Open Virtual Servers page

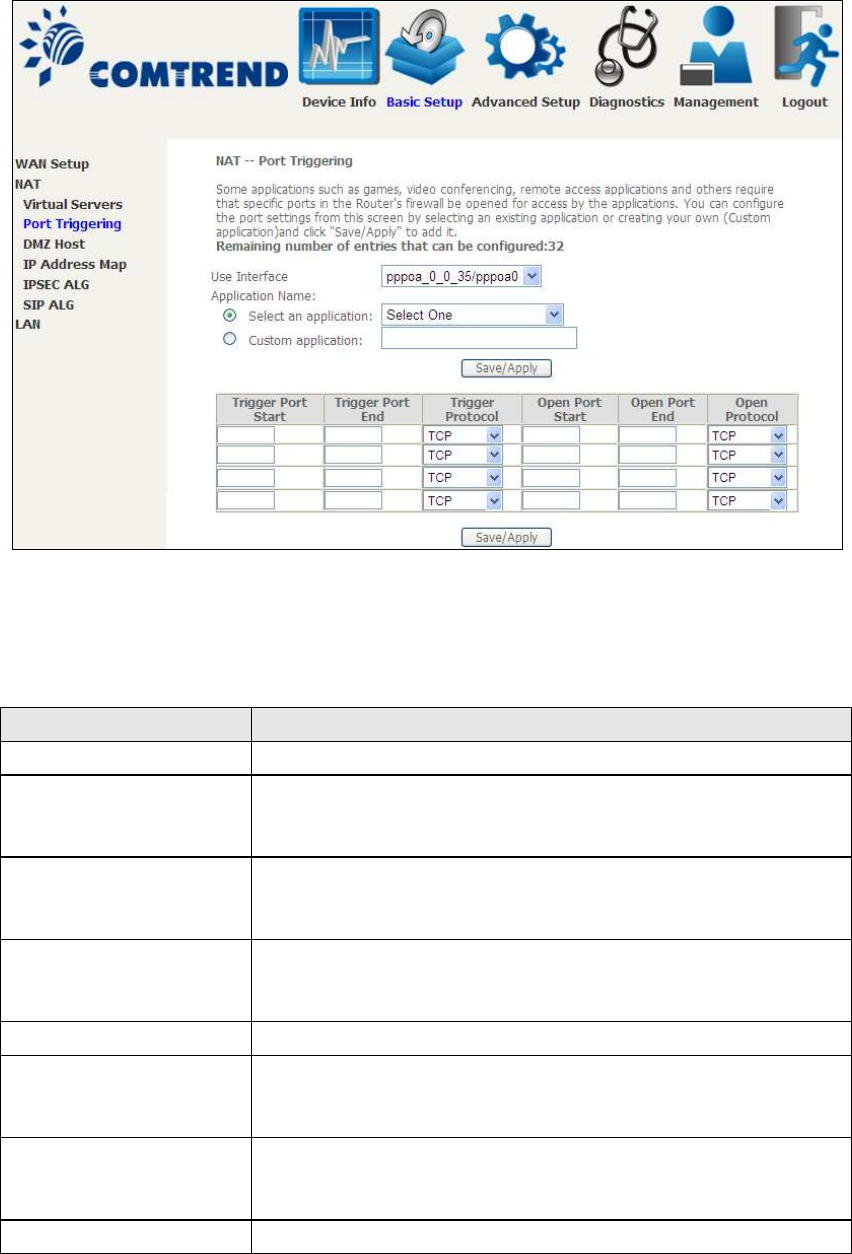point(73,204)
